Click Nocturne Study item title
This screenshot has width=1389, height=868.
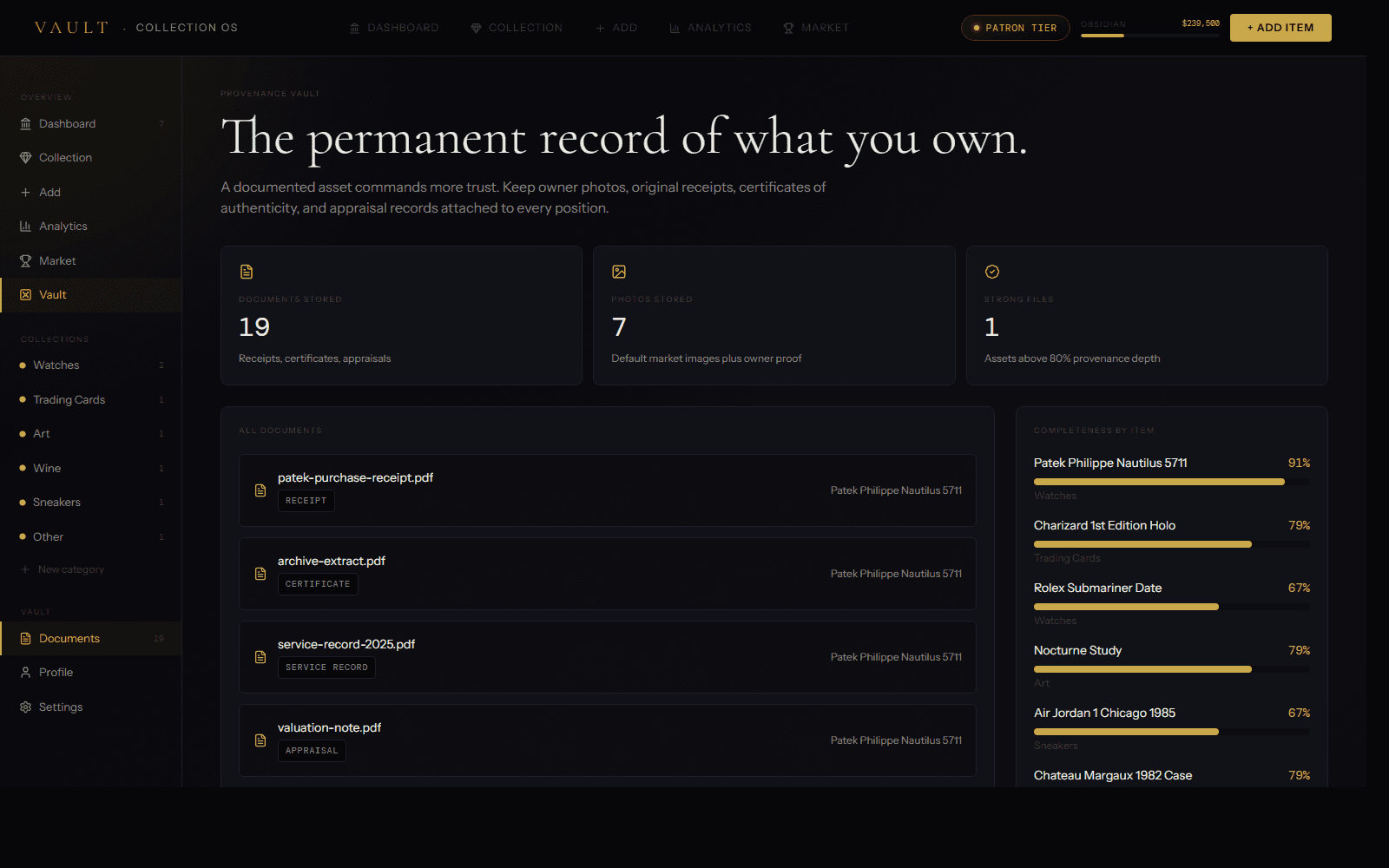coord(1077,650)
